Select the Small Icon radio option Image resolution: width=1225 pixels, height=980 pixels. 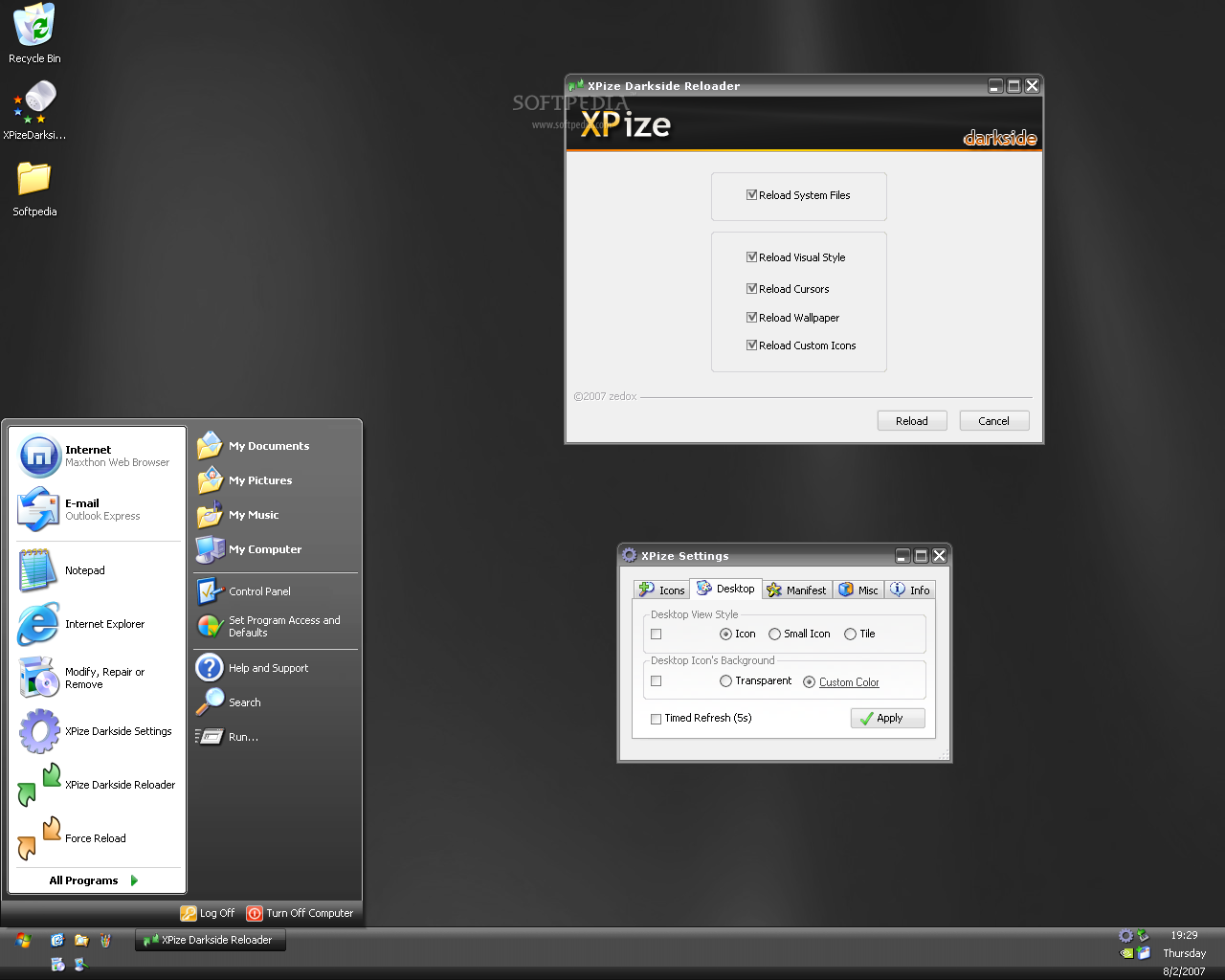tap(774, 634)
